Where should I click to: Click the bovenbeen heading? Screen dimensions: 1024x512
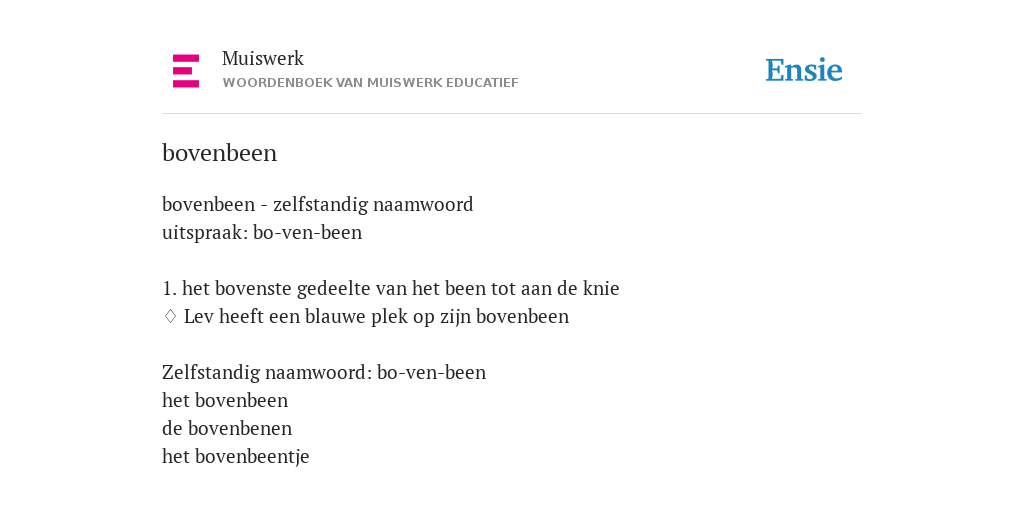point(219,153)
